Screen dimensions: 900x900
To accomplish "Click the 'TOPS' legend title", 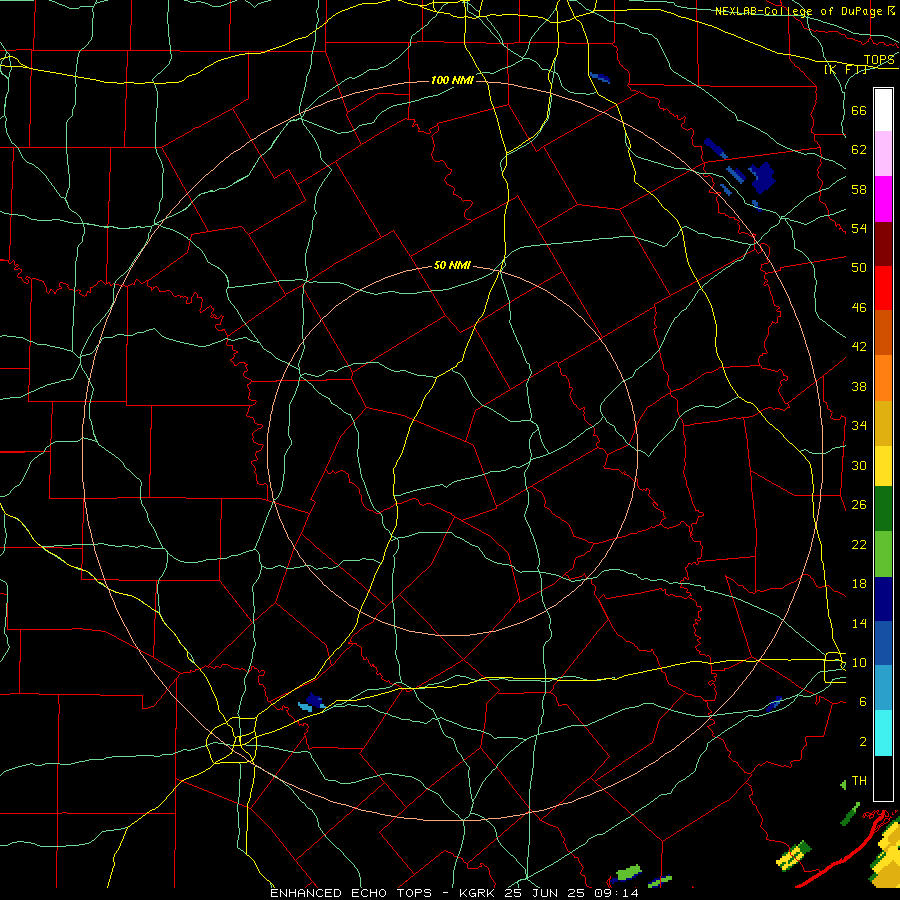I will (879, 60).
